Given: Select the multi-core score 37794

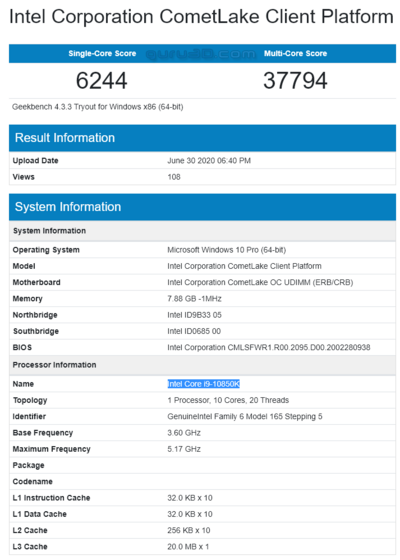Looking at the screenshot, I should click(295, 80).
